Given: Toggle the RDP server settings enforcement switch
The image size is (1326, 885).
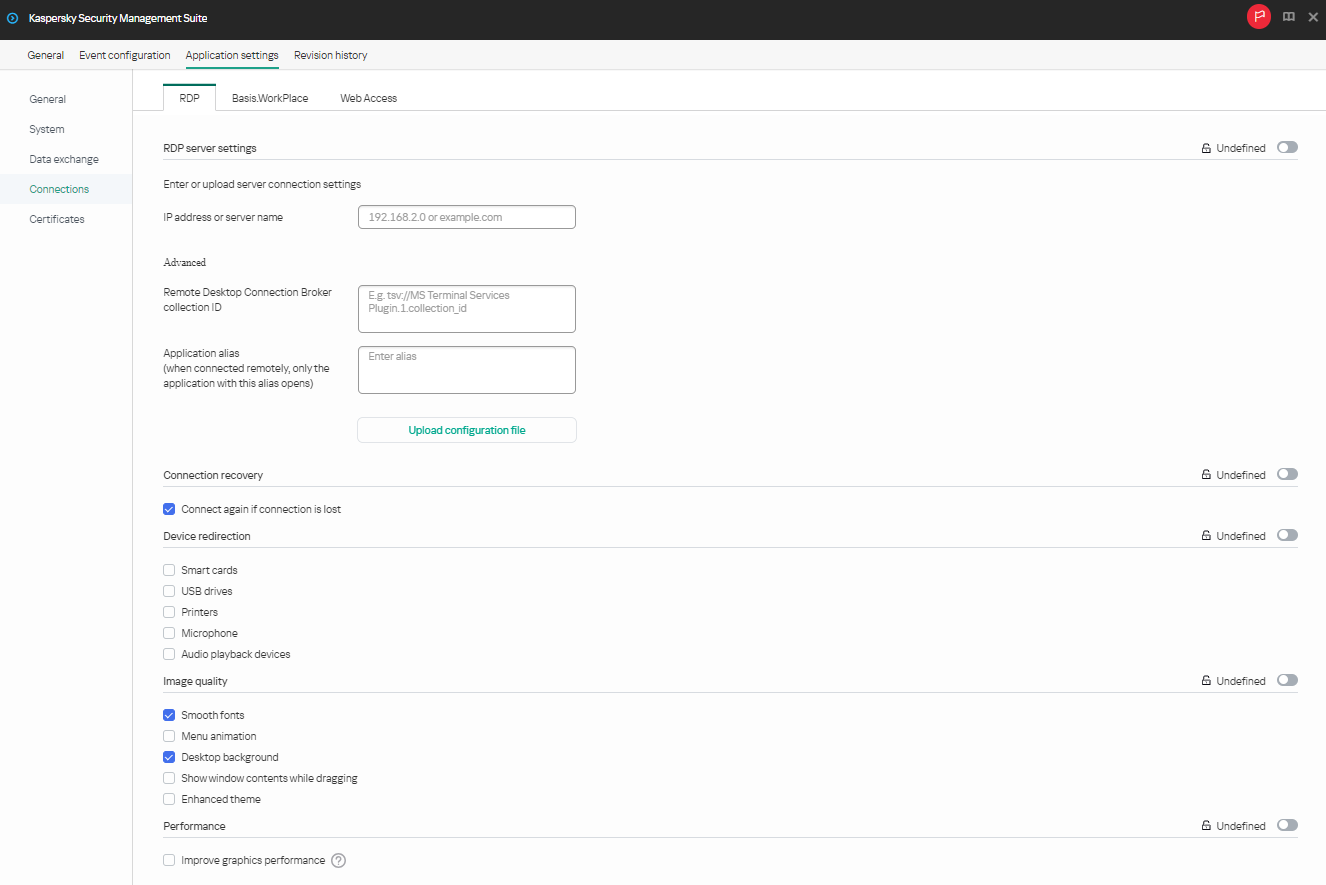Looking at the screenshot, I should (1287, 148).
